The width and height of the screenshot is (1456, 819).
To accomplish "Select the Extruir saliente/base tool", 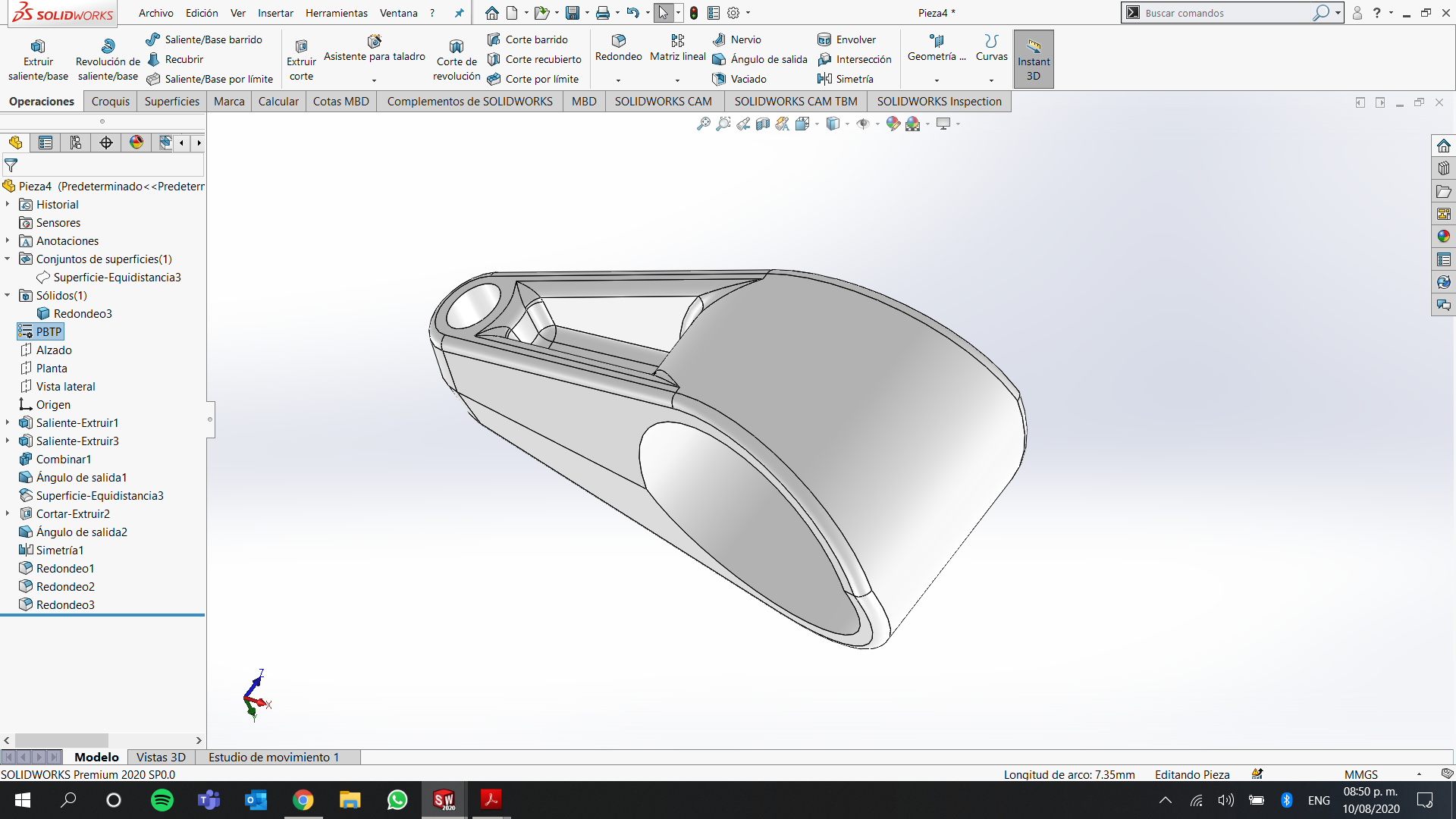I will click(x=38, y=59).
